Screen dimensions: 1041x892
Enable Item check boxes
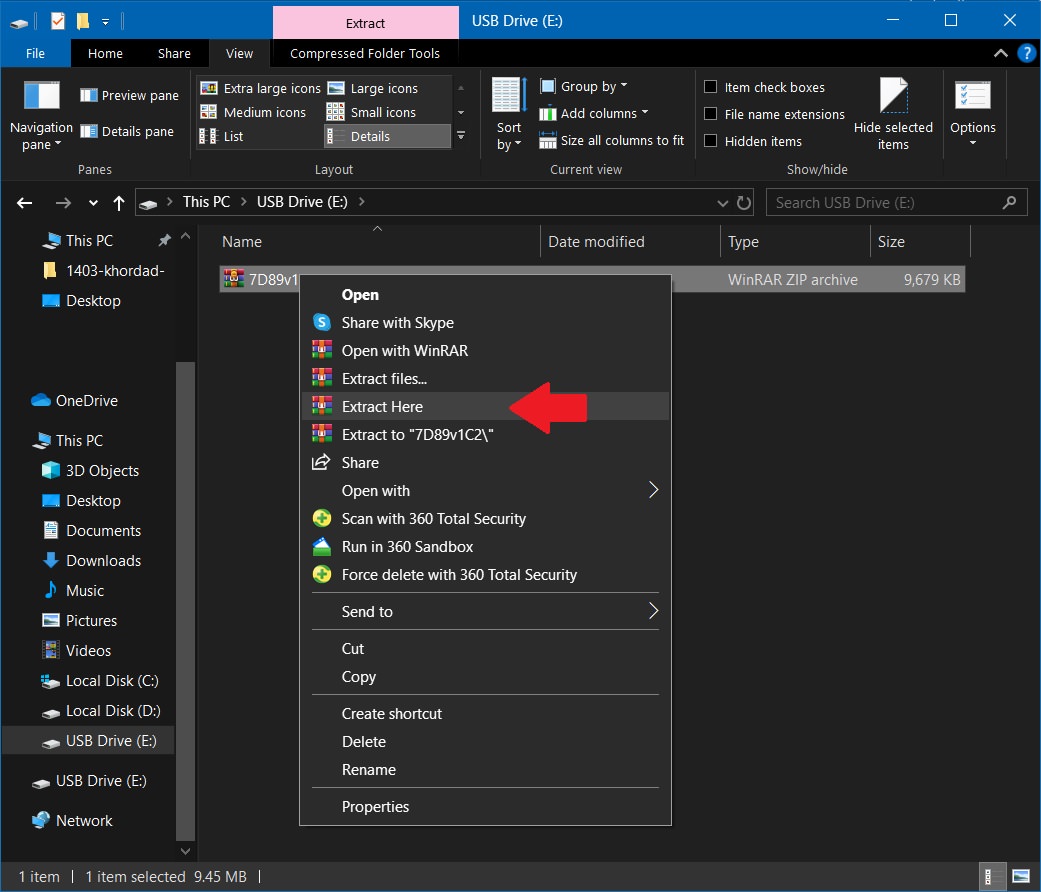tap(710, 87)
